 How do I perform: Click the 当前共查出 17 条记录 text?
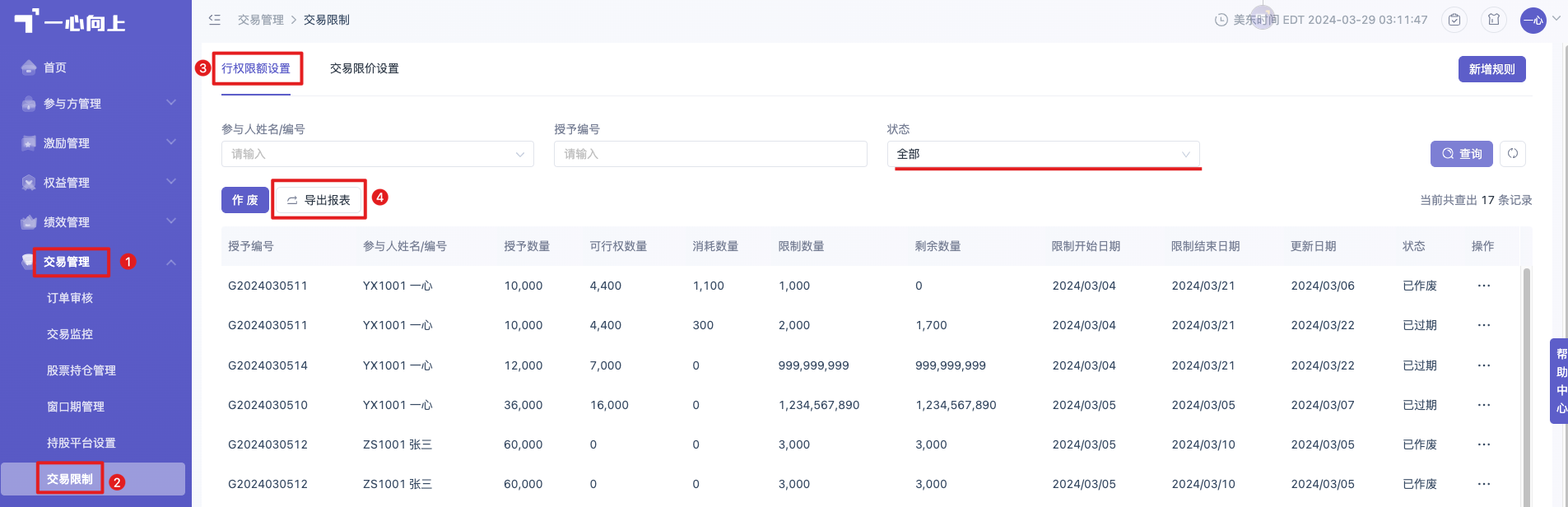tap(1476, 200)
